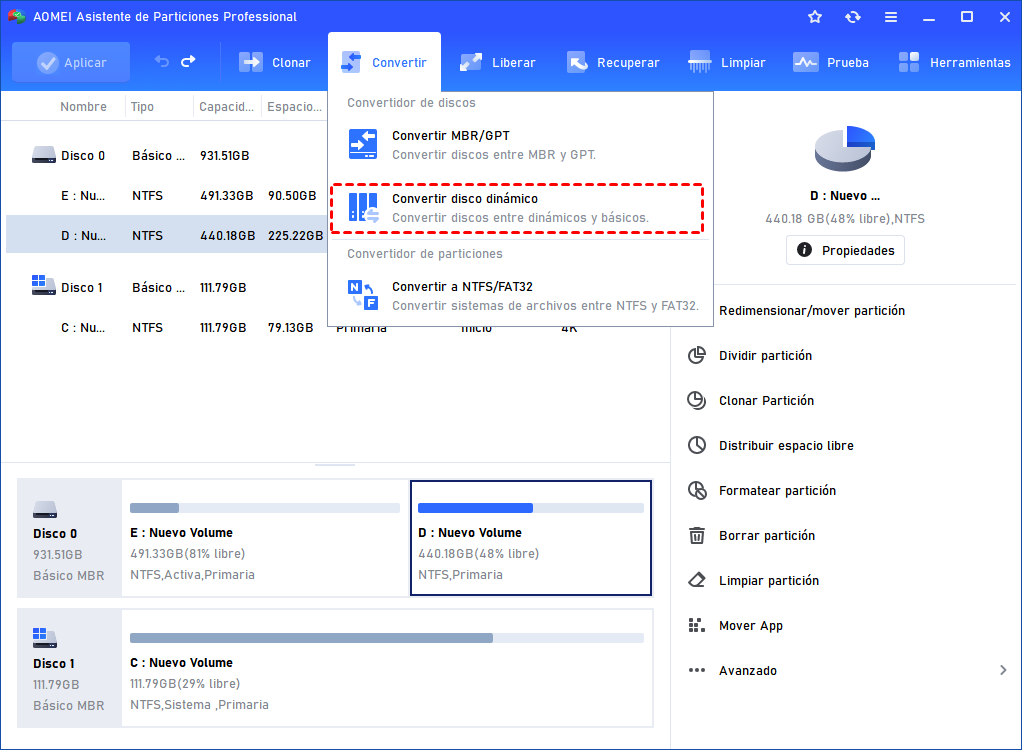Open the Clonar disk tool
Screen dimensions: 1022x750
coord(275,62)
